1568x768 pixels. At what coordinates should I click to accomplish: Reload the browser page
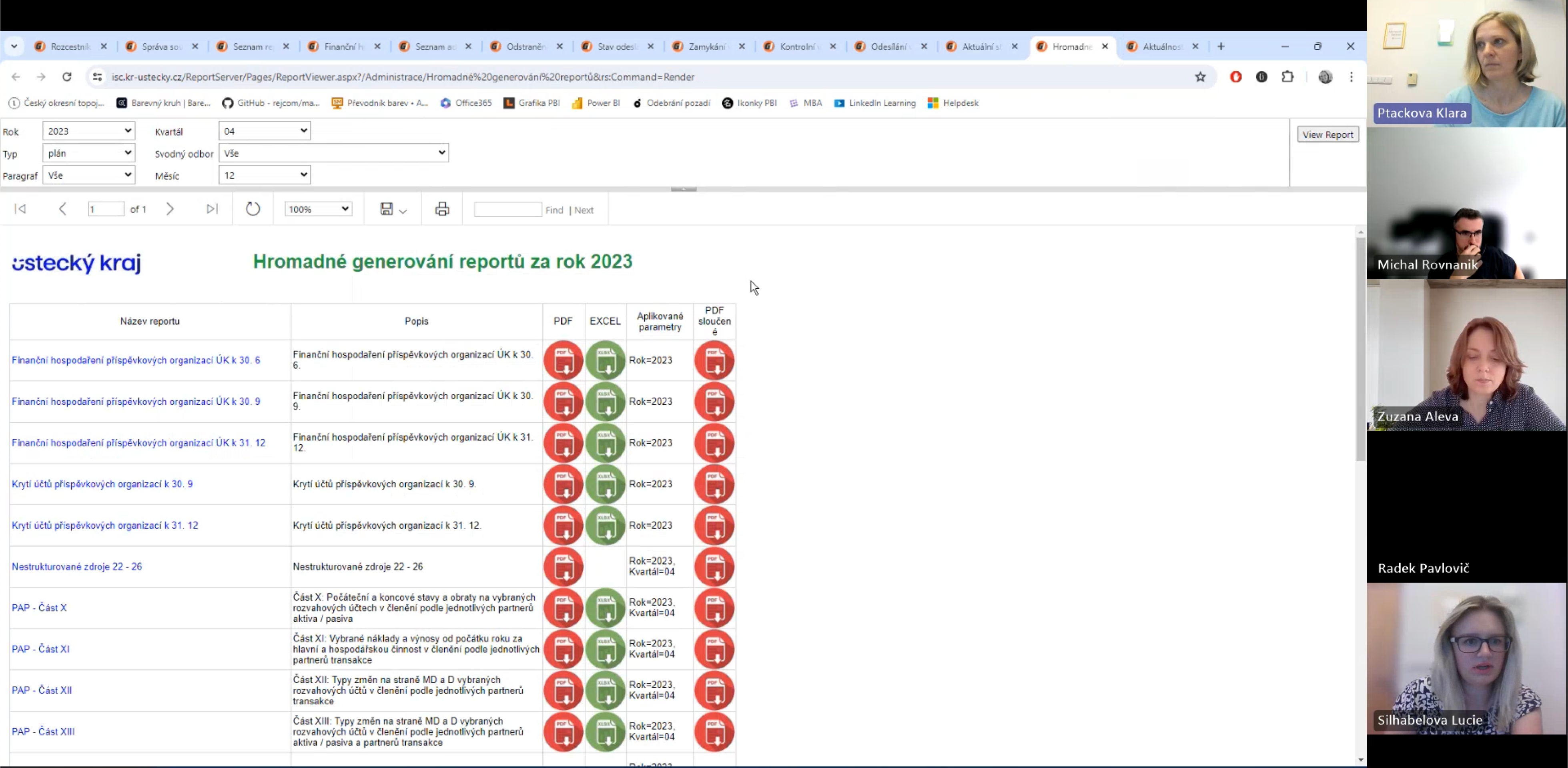point(67,77)
